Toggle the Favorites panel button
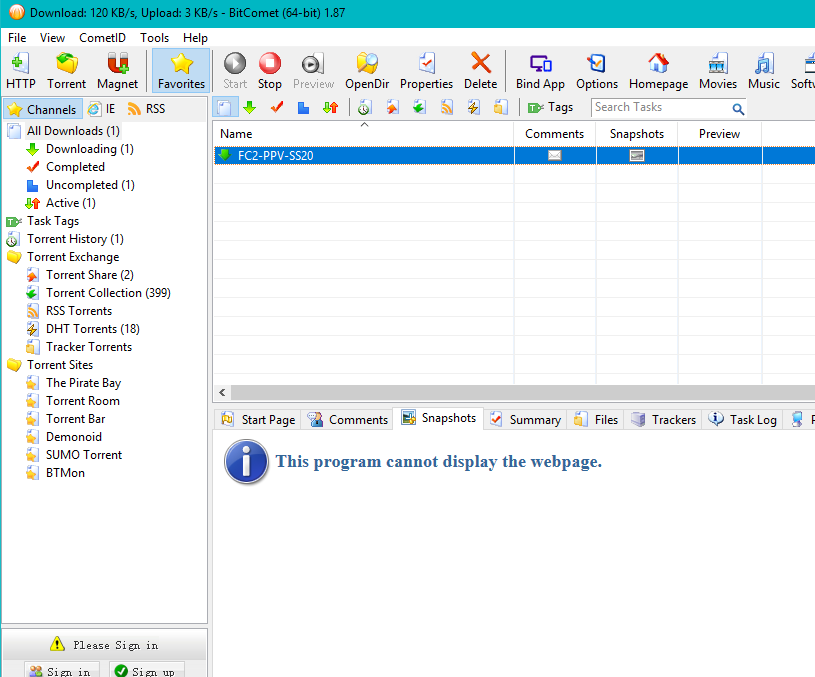This screenshot has width=815, height=677. [181, 71]
